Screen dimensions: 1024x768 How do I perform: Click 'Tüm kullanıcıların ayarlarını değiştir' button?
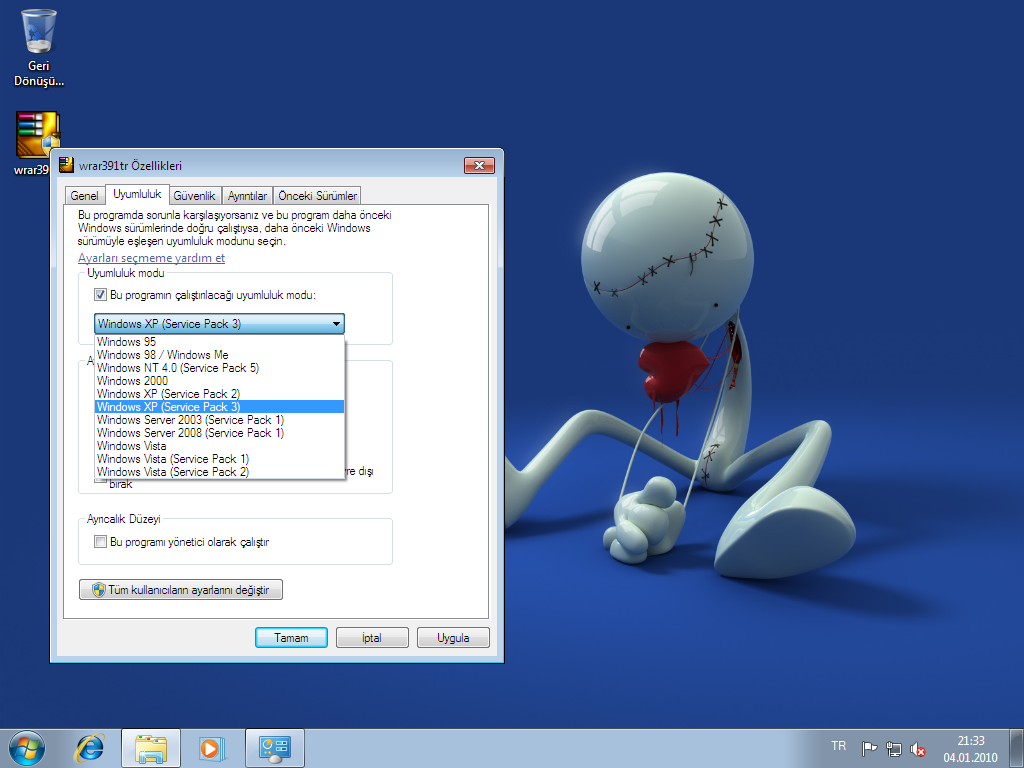[181, 590]
